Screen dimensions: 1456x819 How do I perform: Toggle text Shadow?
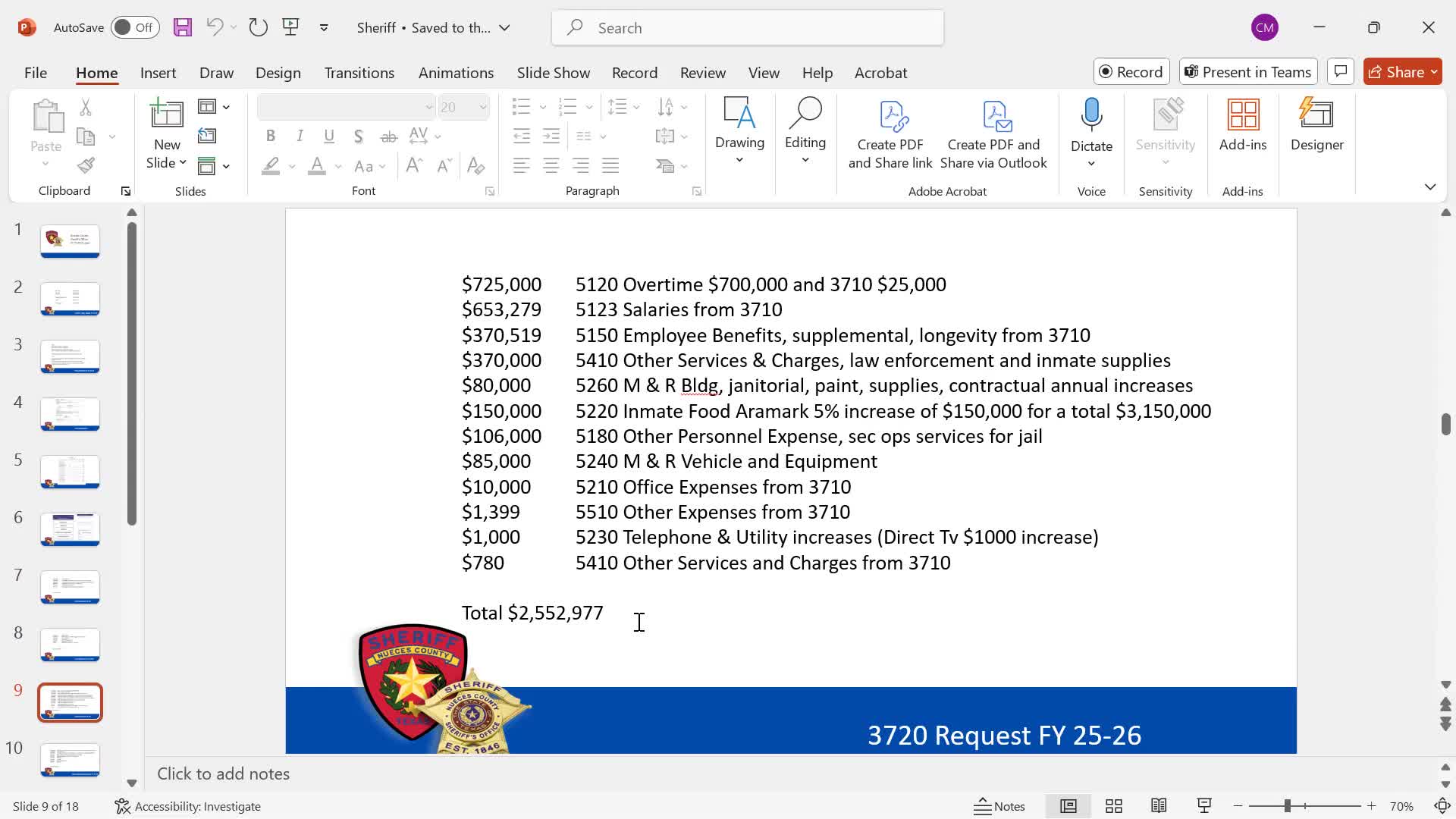coord(359,136)
